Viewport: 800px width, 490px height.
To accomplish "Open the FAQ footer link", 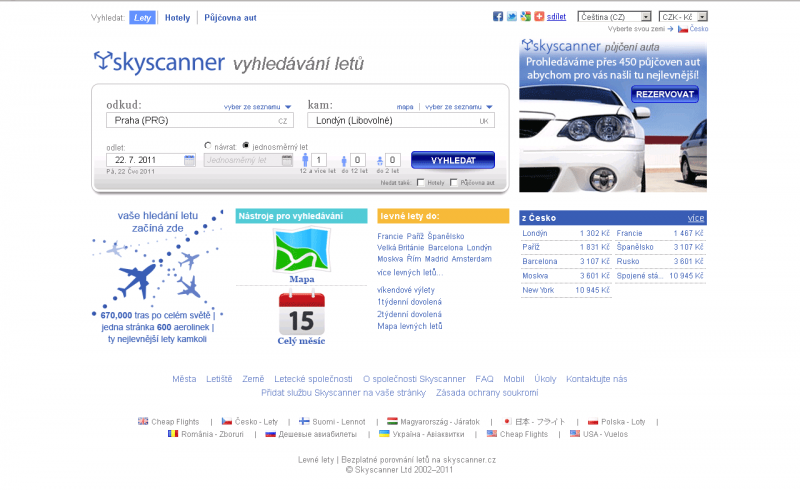I will tap(484, 379).
